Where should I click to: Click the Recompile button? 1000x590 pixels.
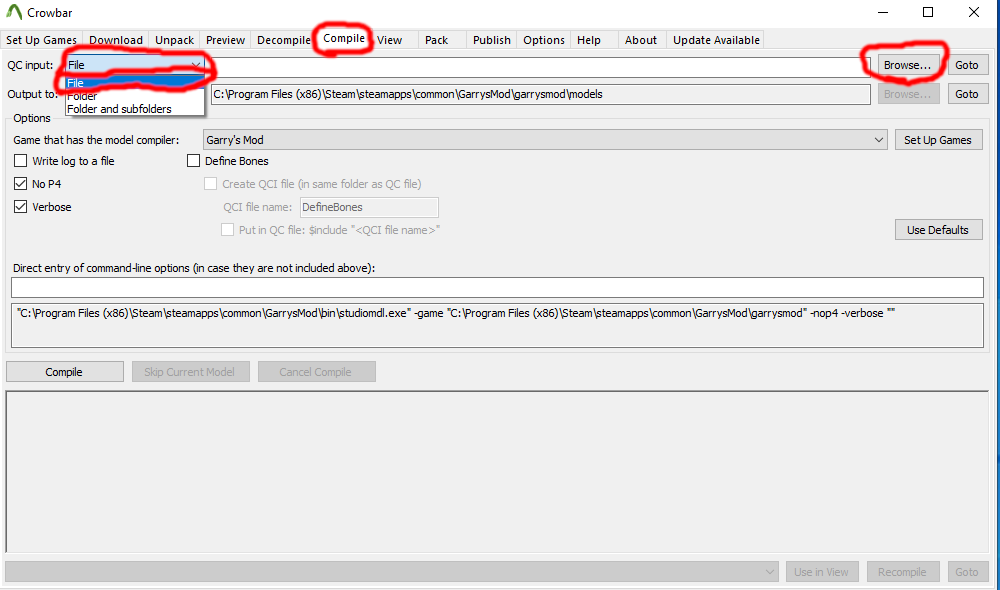pos(902,572)
